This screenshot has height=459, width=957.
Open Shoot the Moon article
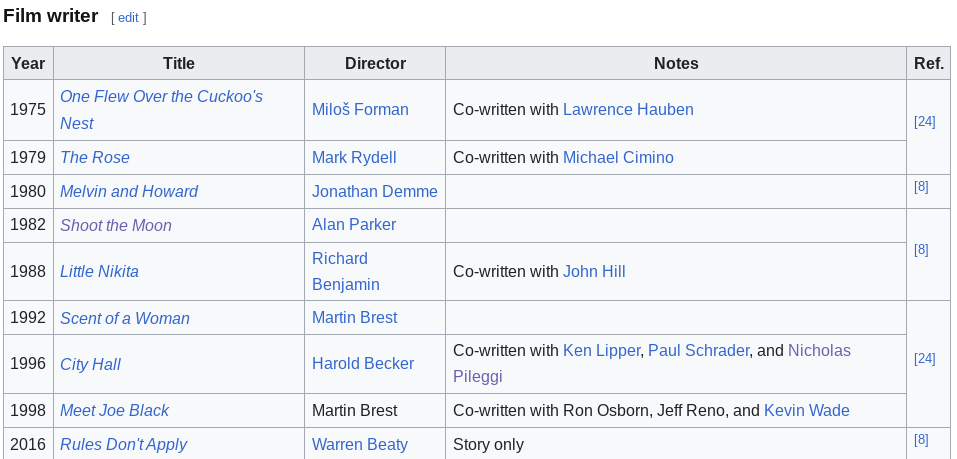coord(116,226)
